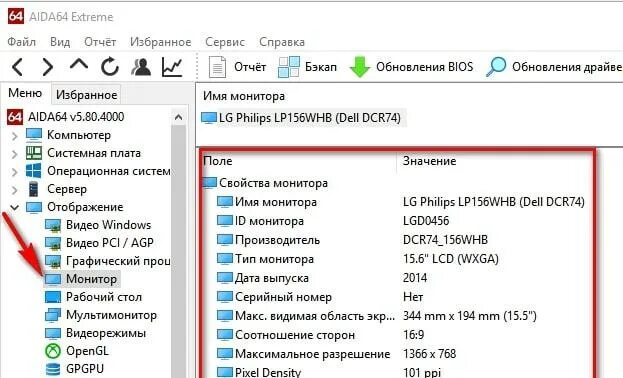The image size is (623, 378).
Task: Refresh using the circular arrow icon
Action: coord(110,66)
